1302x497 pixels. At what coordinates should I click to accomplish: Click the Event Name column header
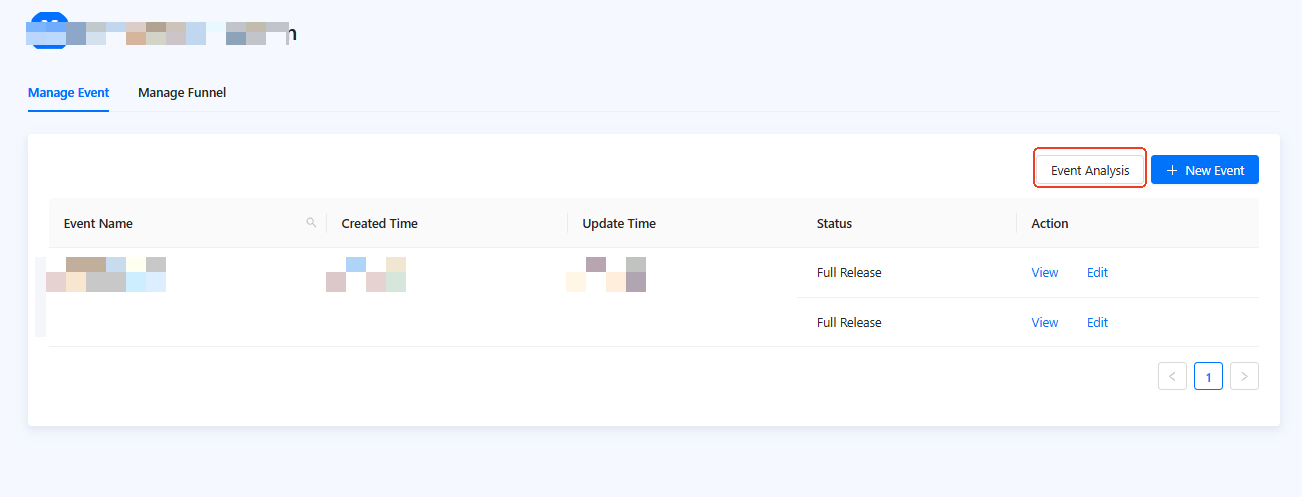tap(98, 224)
